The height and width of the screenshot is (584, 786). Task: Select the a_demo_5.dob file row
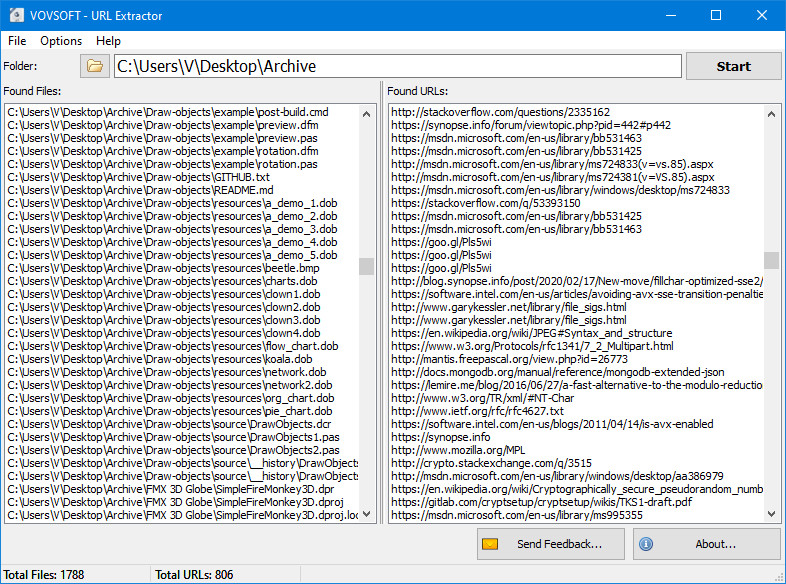click(182, 255)
